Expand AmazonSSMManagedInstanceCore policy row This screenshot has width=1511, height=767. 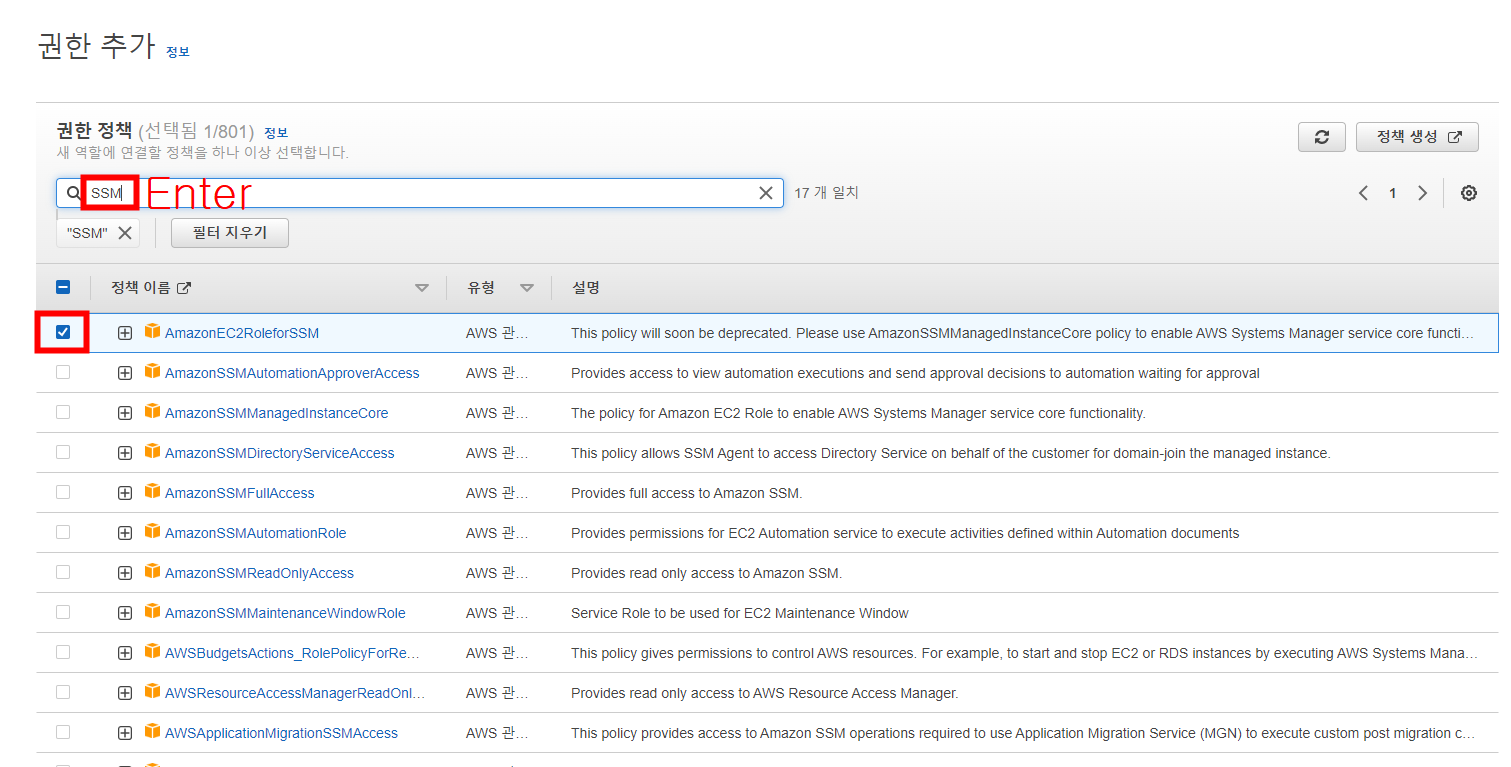125,413
